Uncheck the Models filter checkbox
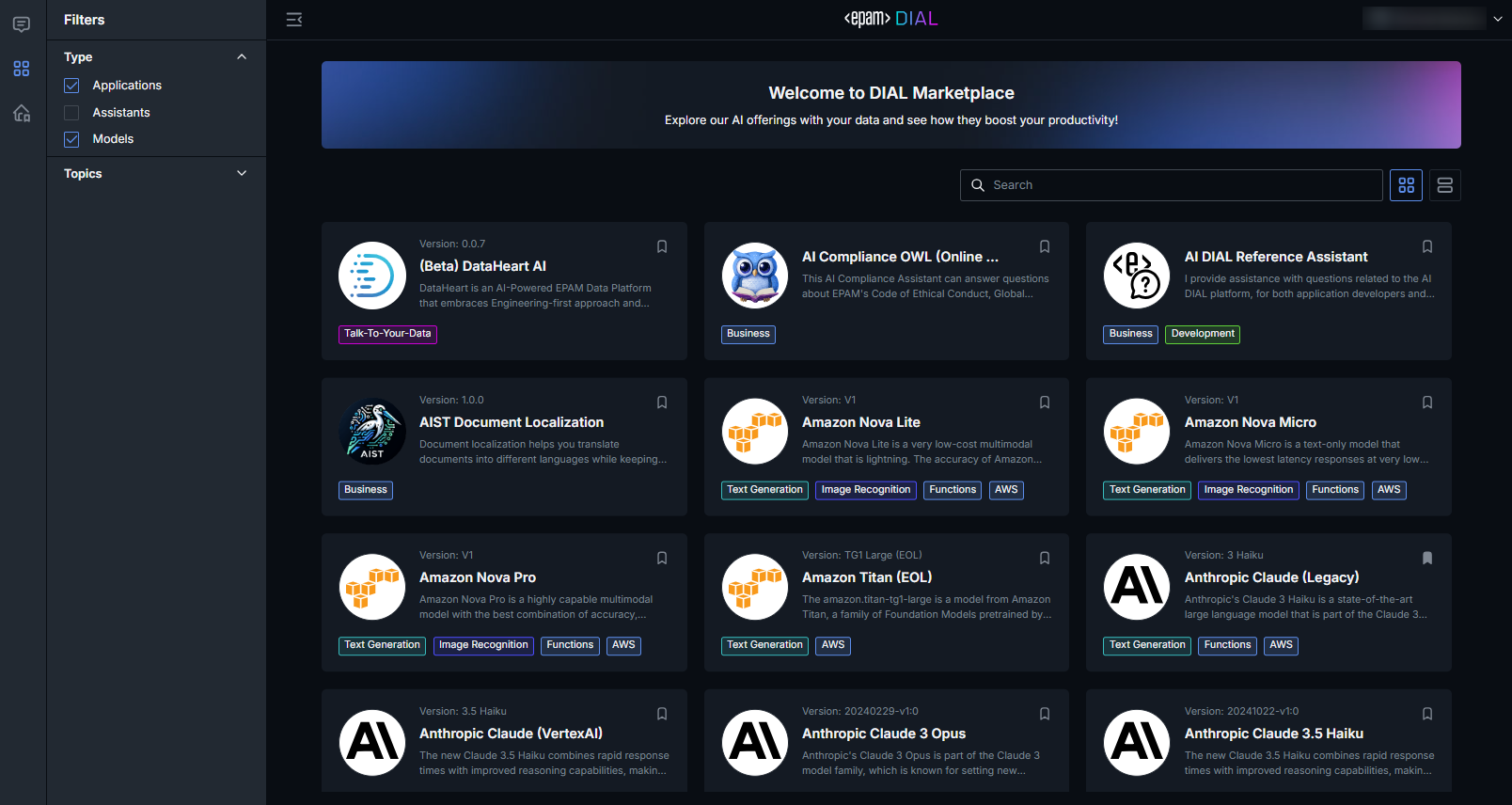The height and width of the screenshot is (805, 1512). click(71, 139)
